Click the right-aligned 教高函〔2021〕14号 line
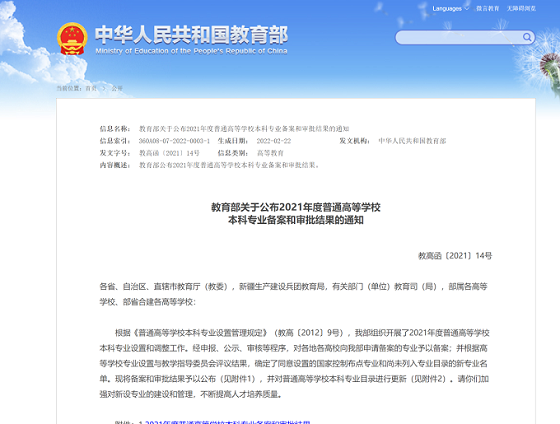Image resolution: width=560 pixels, height=424 pixels. coord(455,256)
